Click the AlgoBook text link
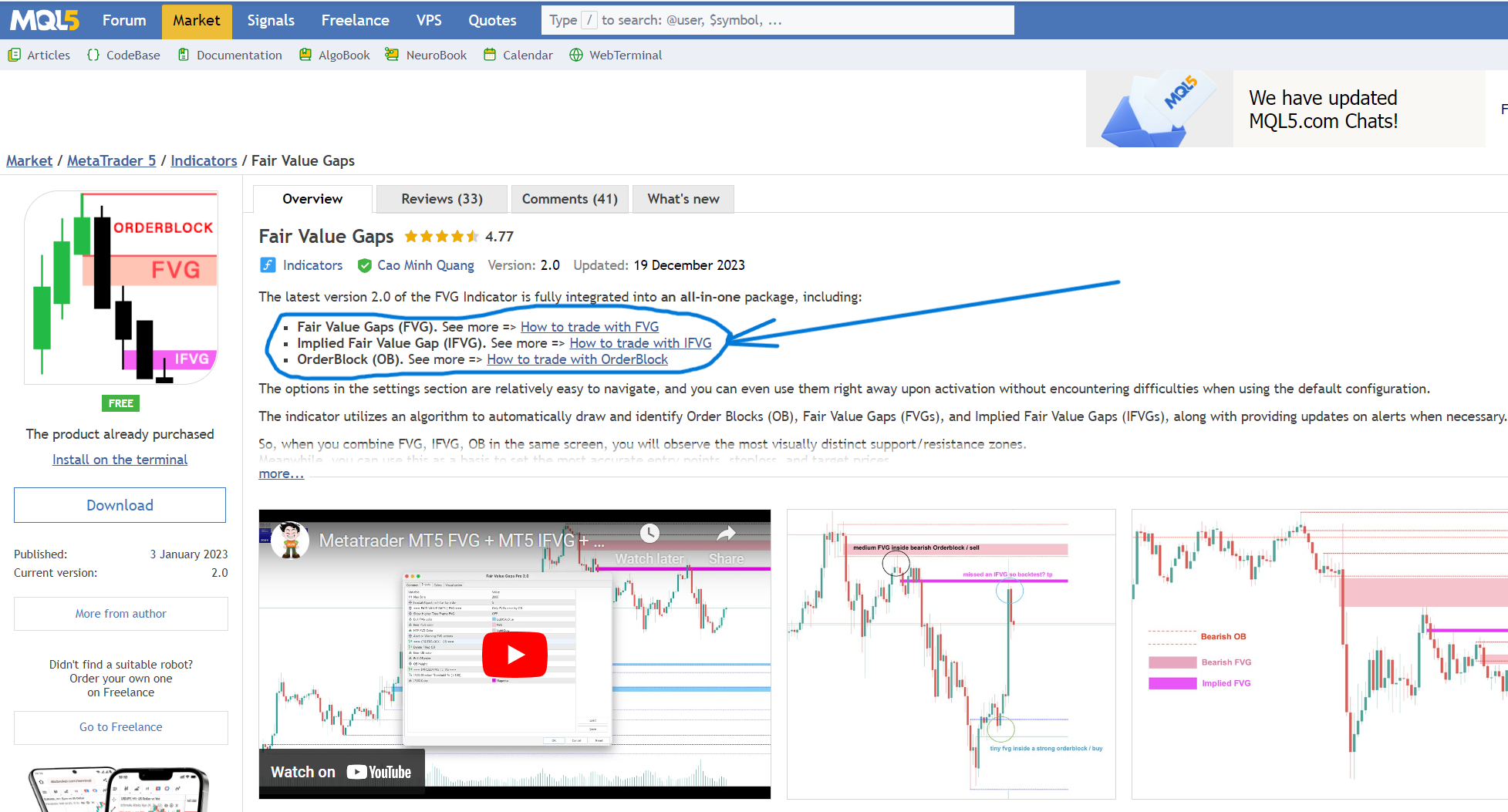Viewport: 1508px width, 812px height. tap(344, 55)
